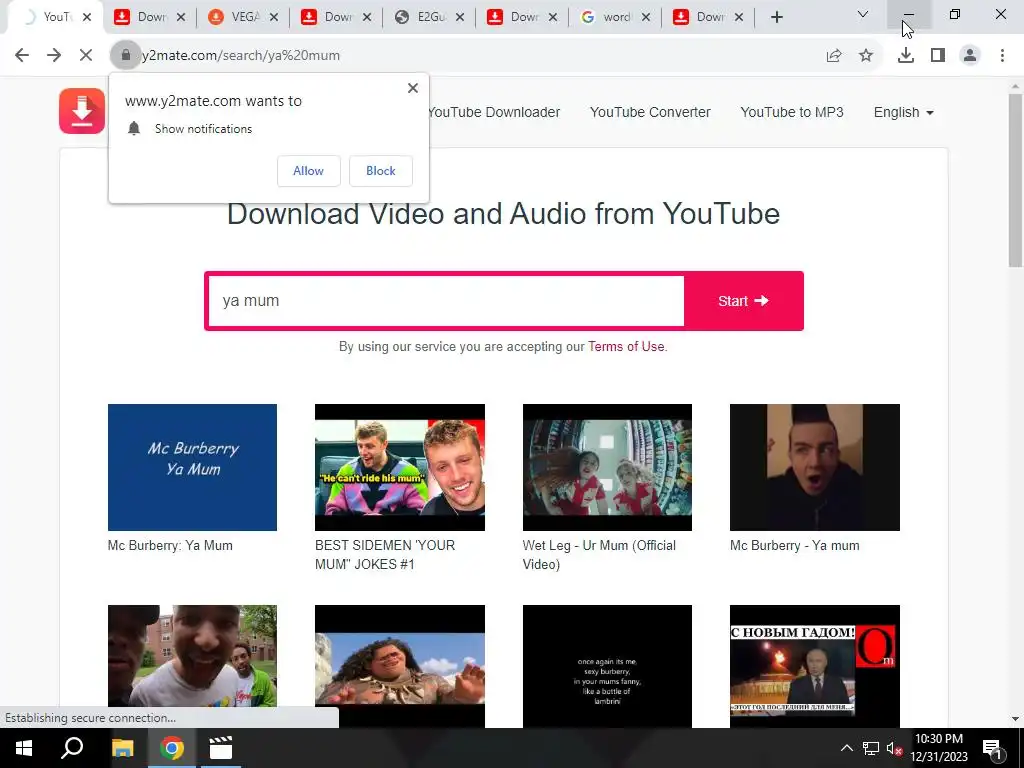The height and width of the screenshot is (768, 1024).
Task: Close the Google word tab
Action: click(x=646, y=18)
